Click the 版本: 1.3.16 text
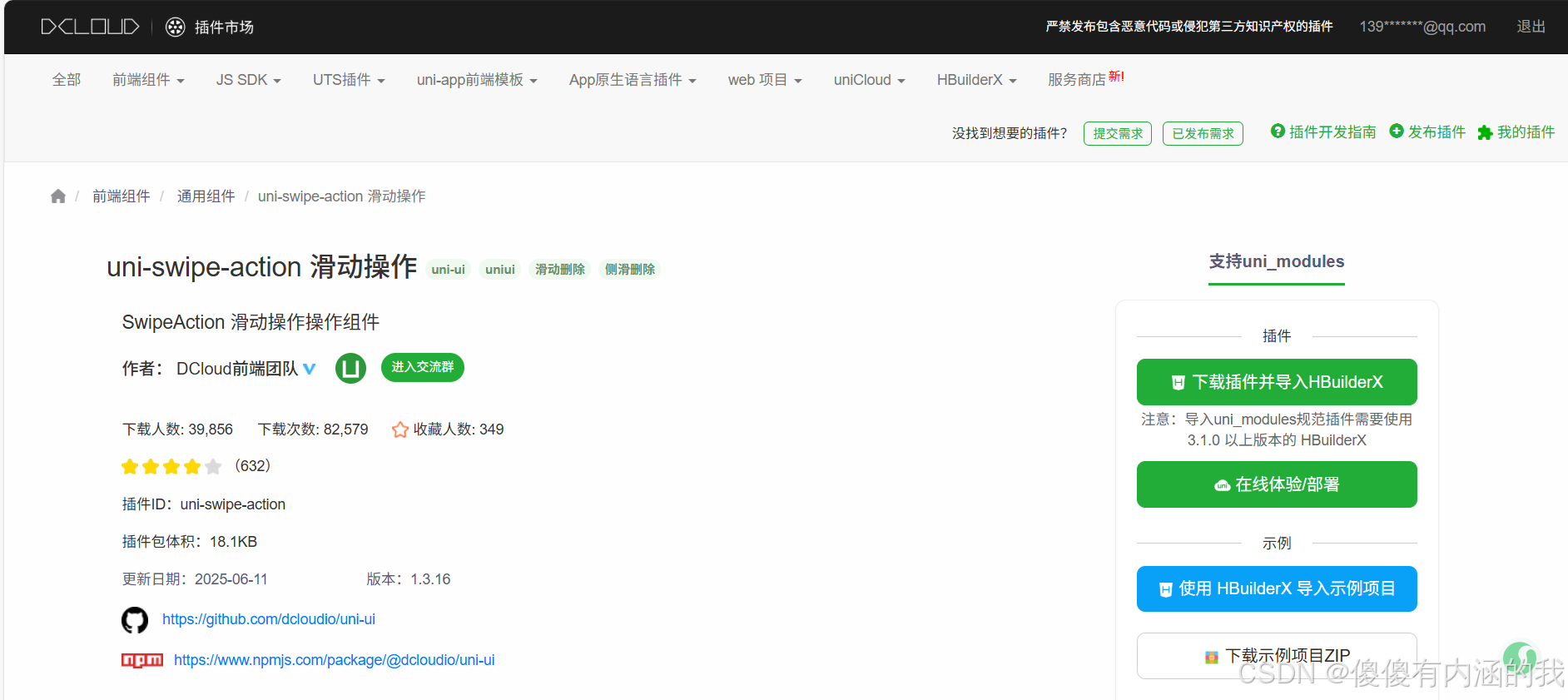Screen dimensions: 1568x700 pyautogui.click(x=409, y=579)
